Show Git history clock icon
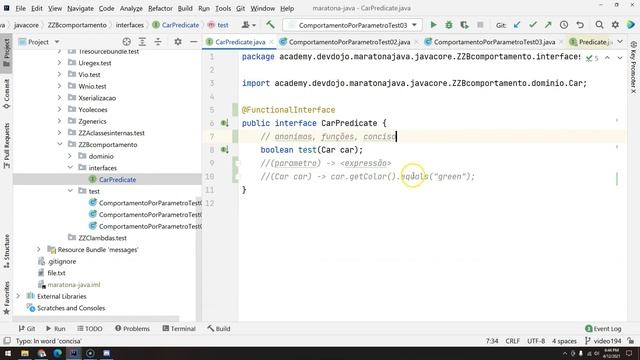The height and width of the screenshot is (360, 640). [x=564, y=25]
